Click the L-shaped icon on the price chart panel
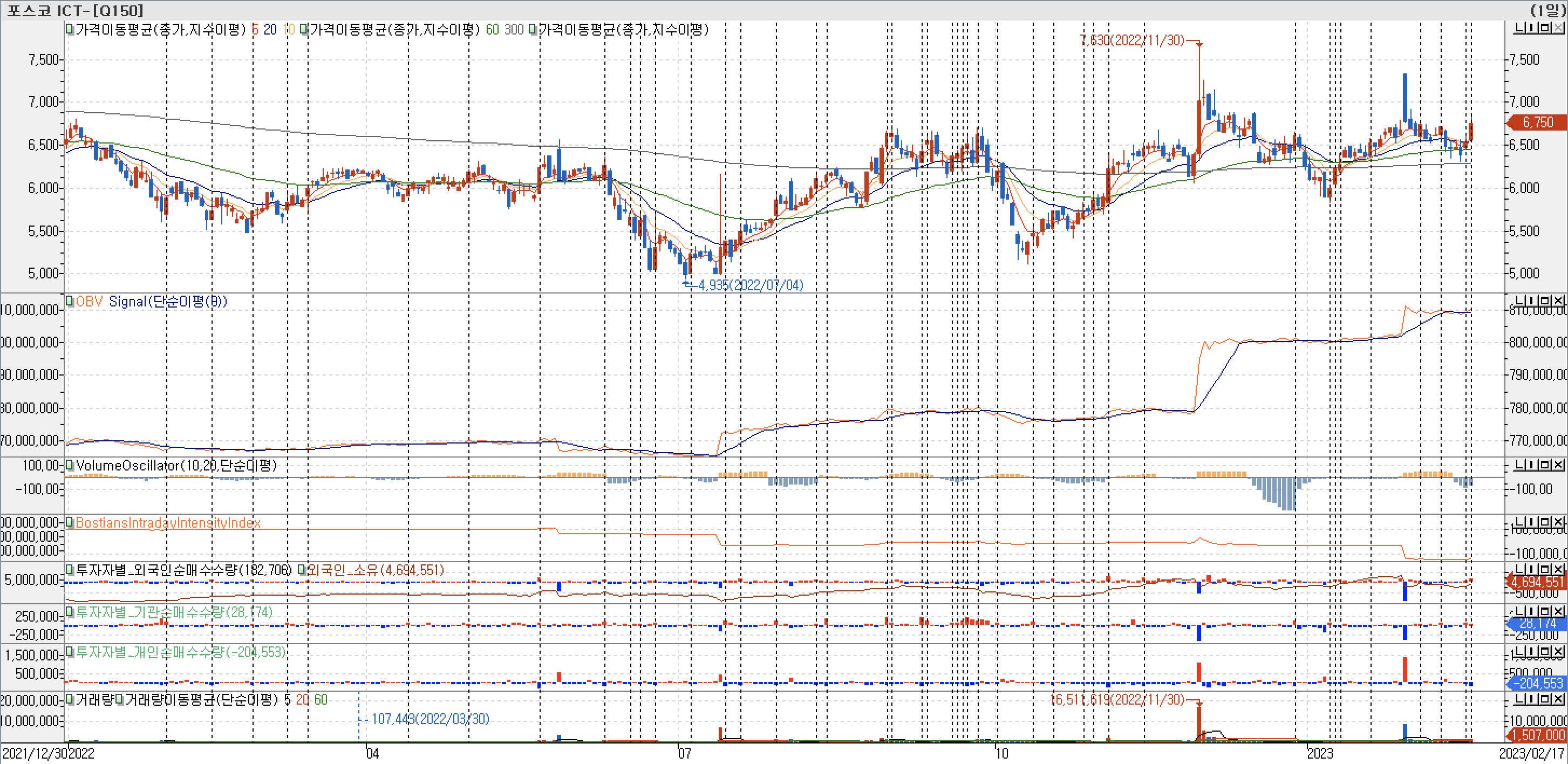Screen dimensions: 1568x764 [x=1520, y=28]
